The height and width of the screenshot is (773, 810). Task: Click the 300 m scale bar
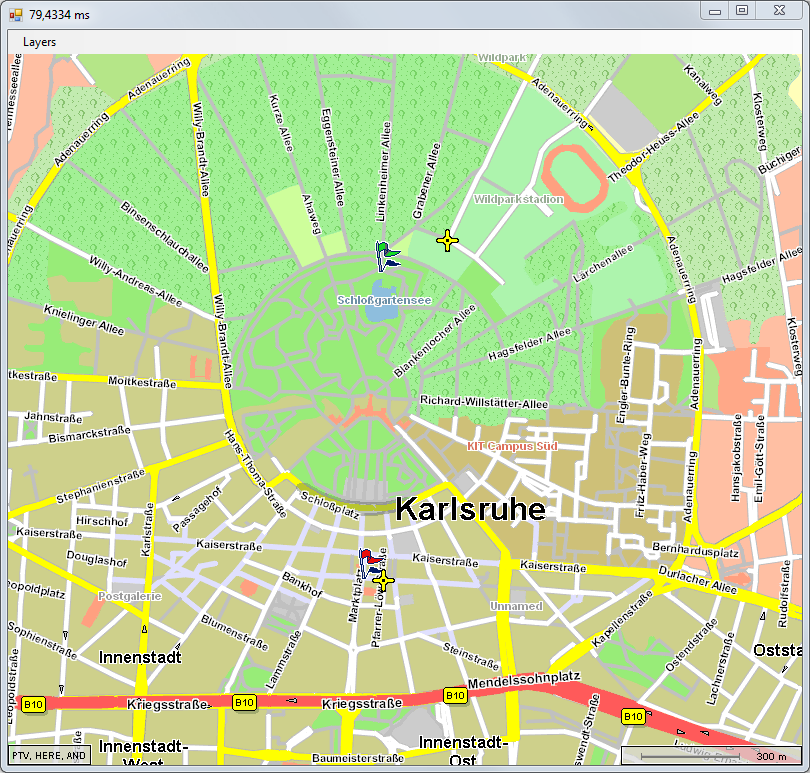[x=711, y=756]
